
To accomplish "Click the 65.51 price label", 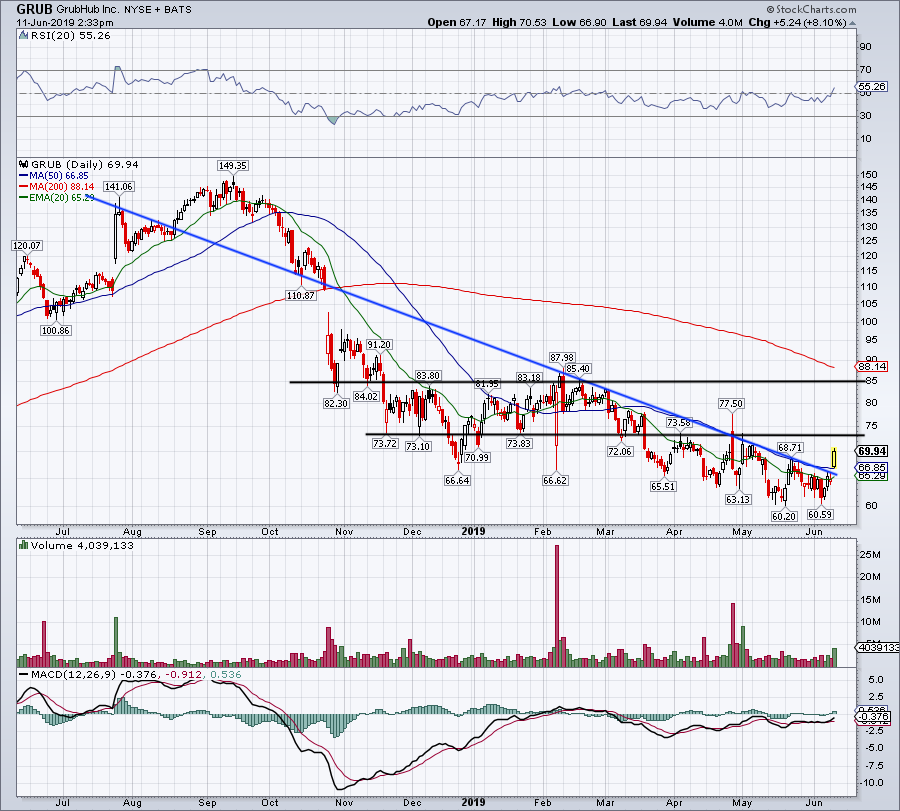I will click(x=663, y=486).
